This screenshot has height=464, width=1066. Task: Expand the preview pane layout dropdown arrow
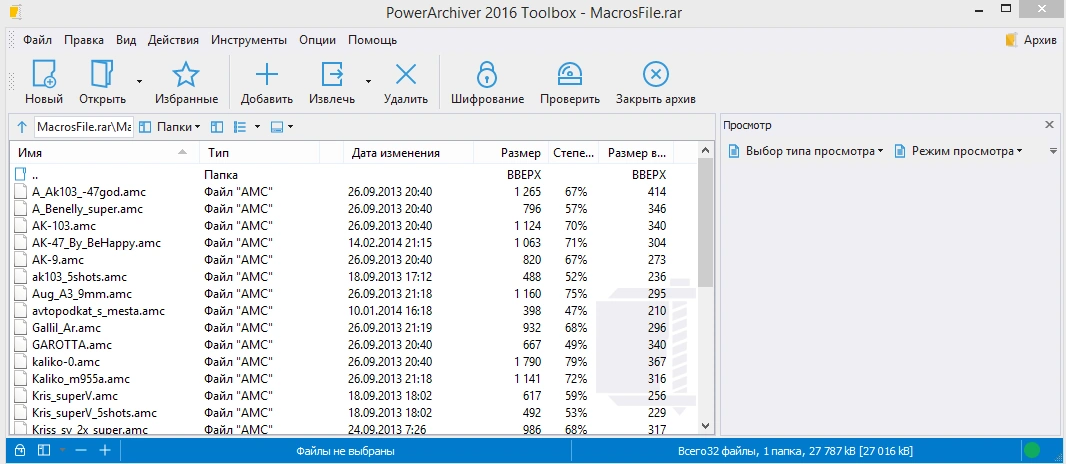point(291,126)
